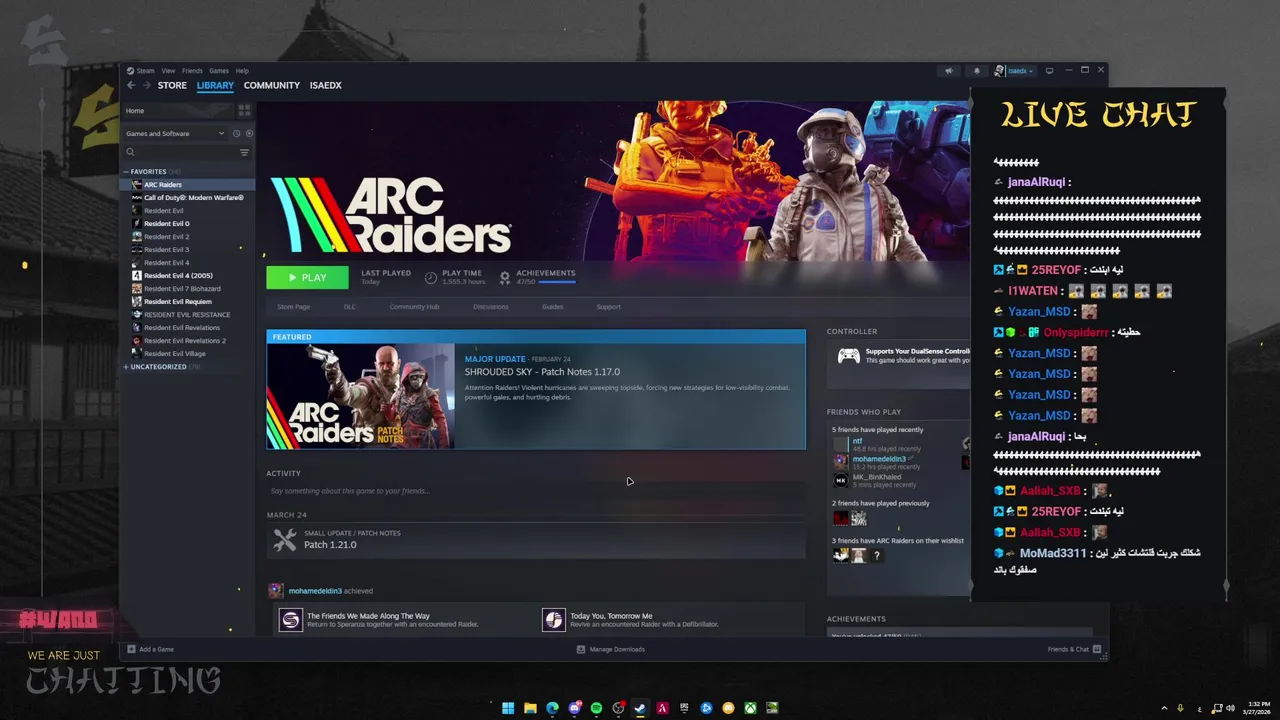Open the Games menu

pos(219,71)
